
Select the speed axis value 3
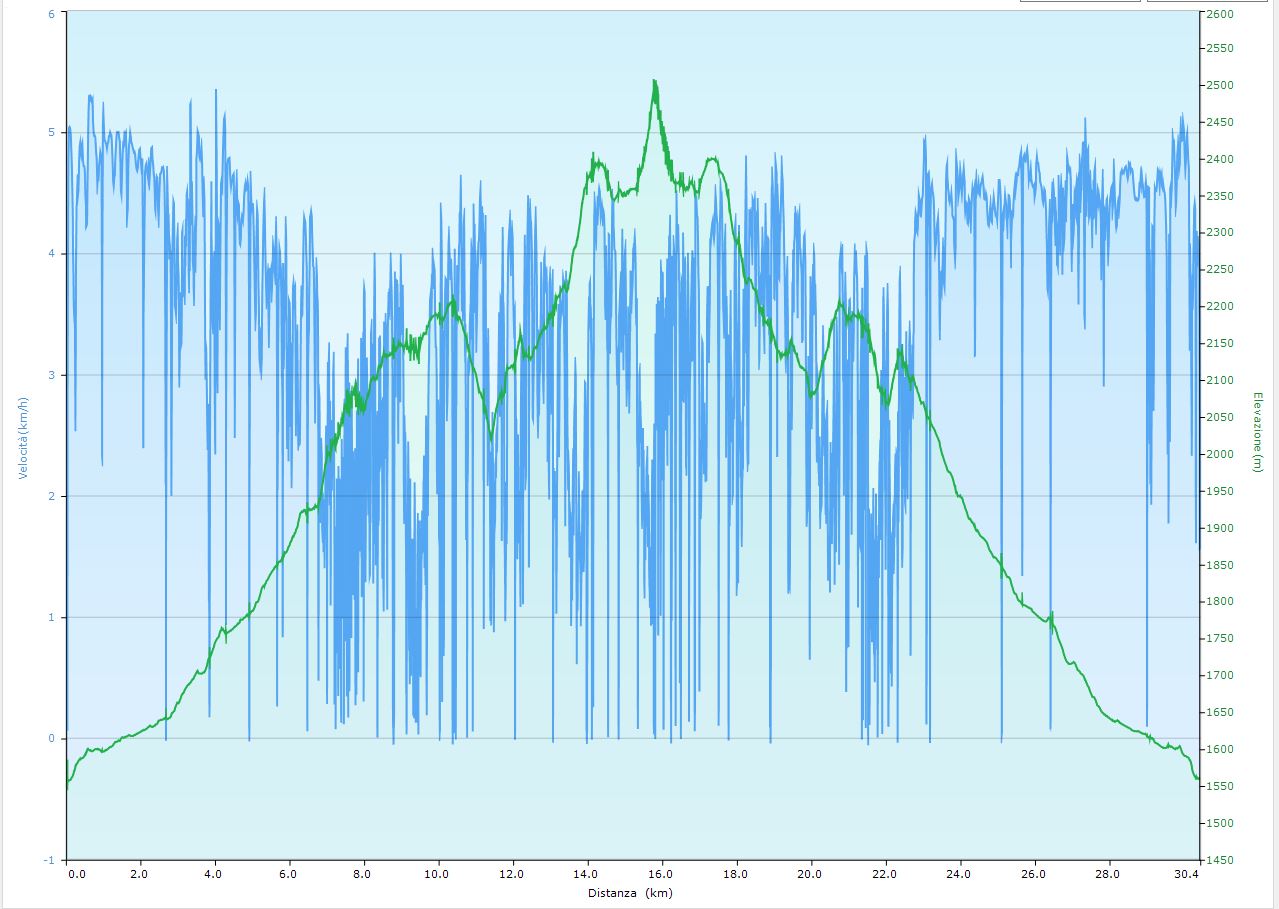52,376
